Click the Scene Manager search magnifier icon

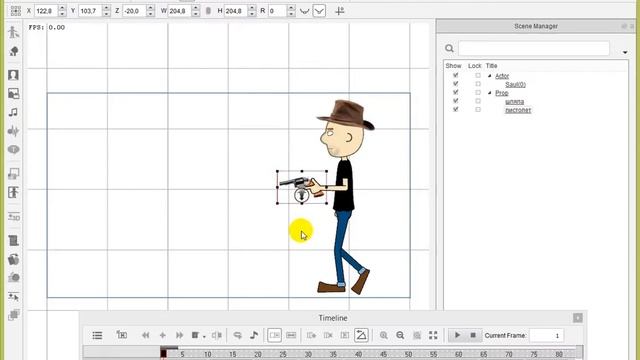click(x=449, y=49)
